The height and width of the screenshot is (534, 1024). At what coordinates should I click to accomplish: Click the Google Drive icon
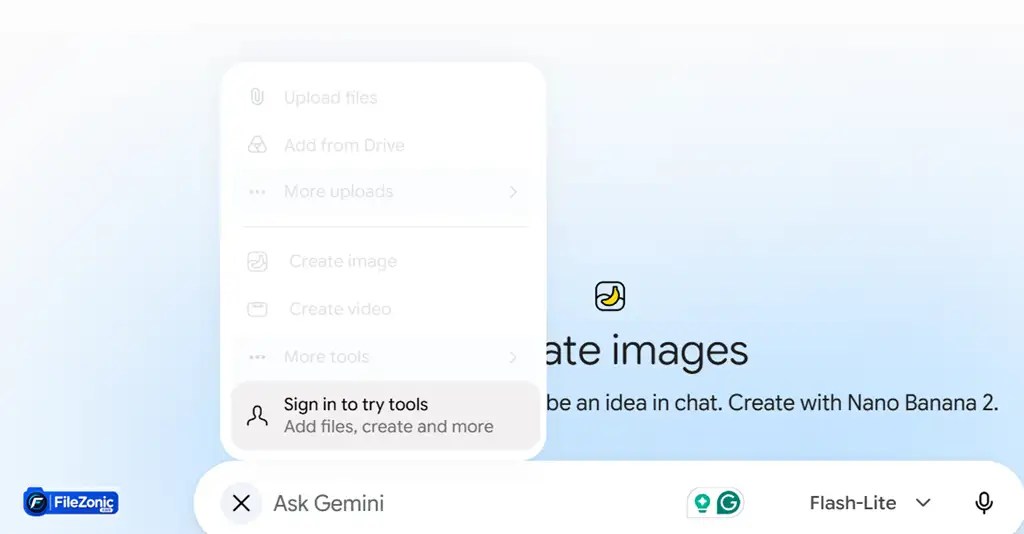point(257,145)
